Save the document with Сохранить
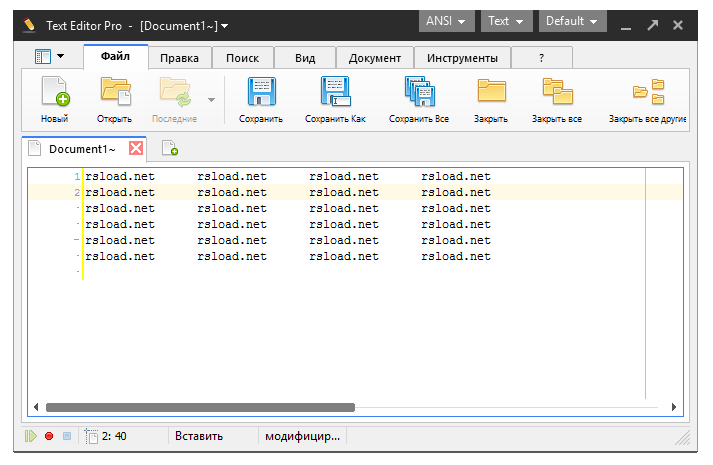The width and height of the screenshot is (713, 465). (261, 100)
